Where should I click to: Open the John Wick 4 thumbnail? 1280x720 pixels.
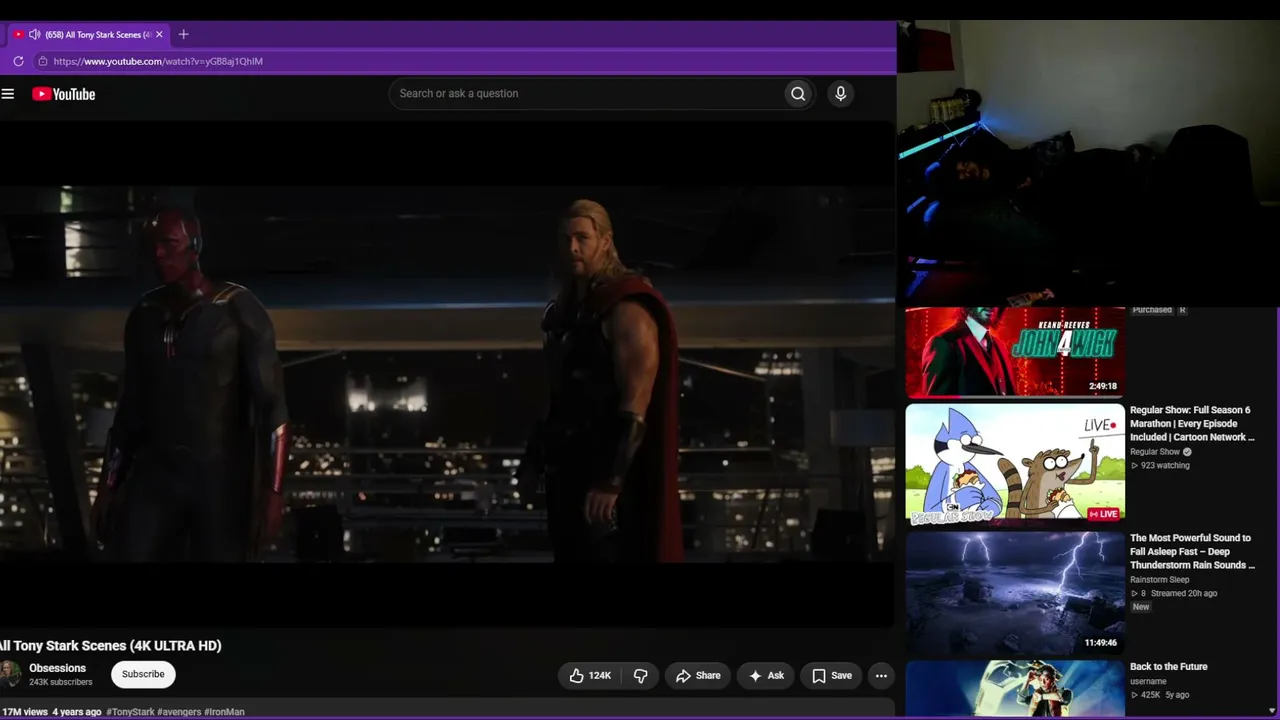[x=1015, y=352]
